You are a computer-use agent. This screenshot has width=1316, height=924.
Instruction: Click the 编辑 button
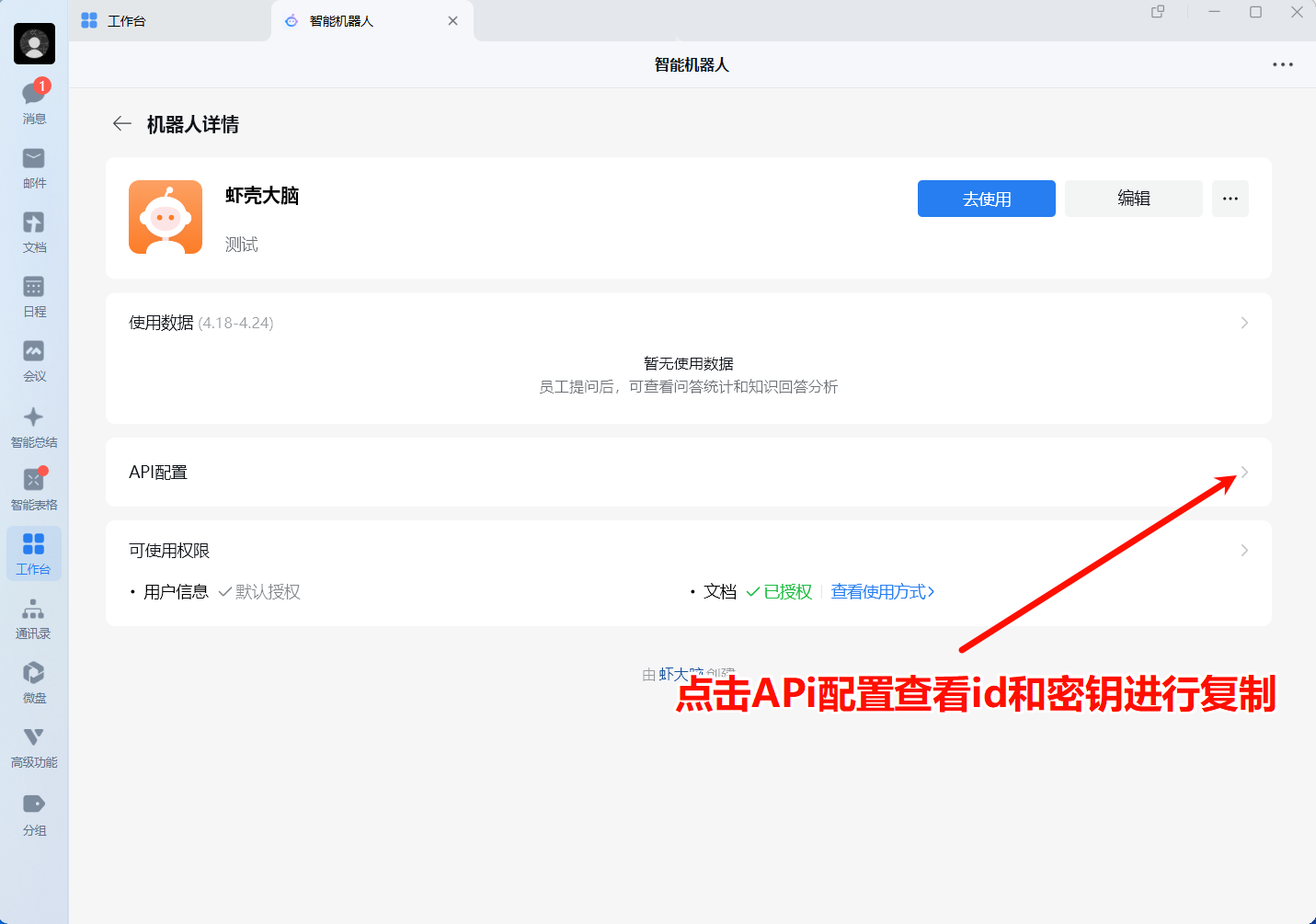tap(1134, 199)
